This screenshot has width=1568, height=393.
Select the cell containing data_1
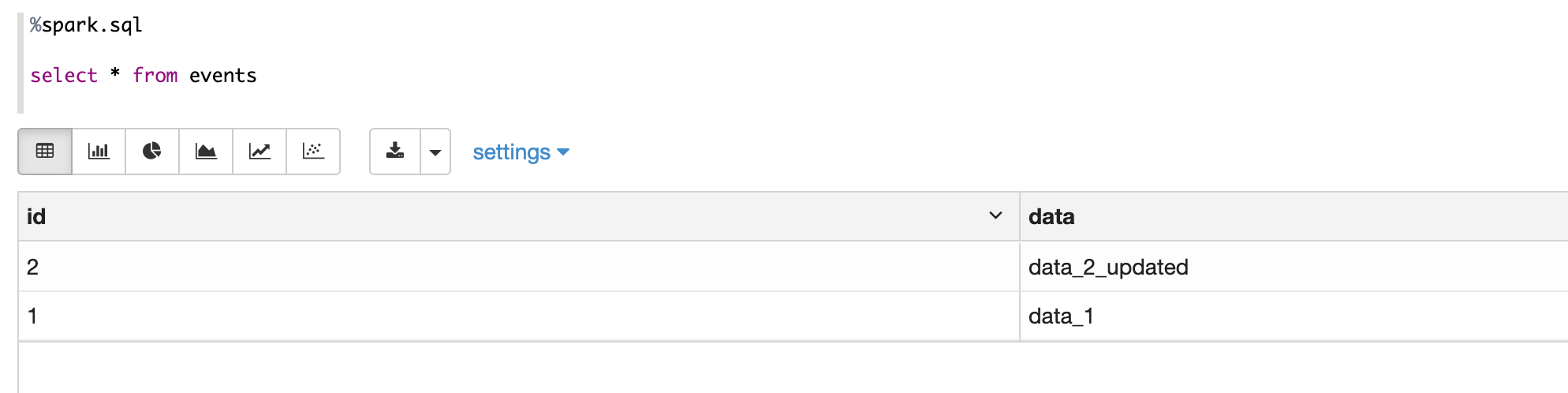[x=1061, y=316]
